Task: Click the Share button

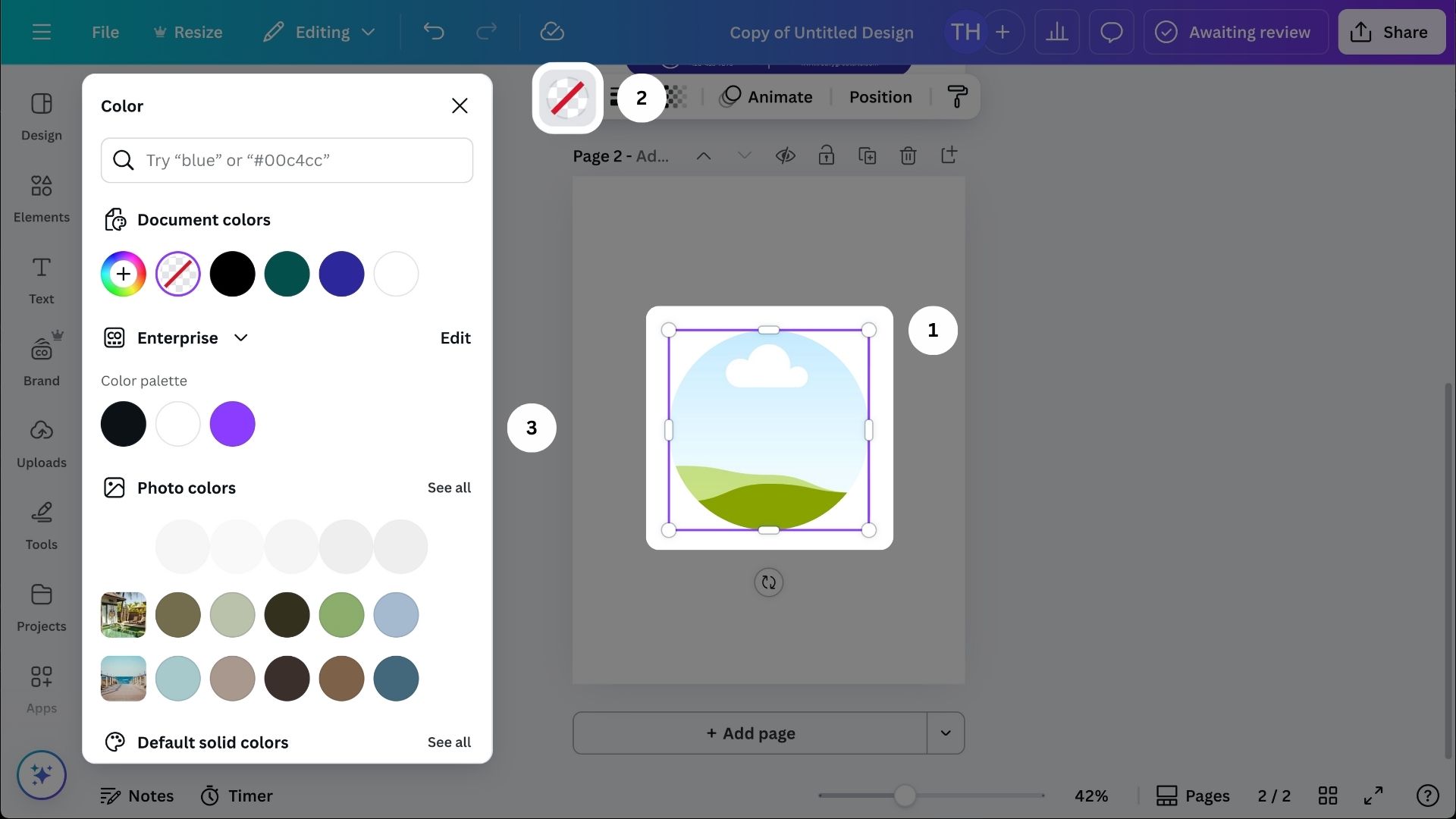Action: (1391, 32)
